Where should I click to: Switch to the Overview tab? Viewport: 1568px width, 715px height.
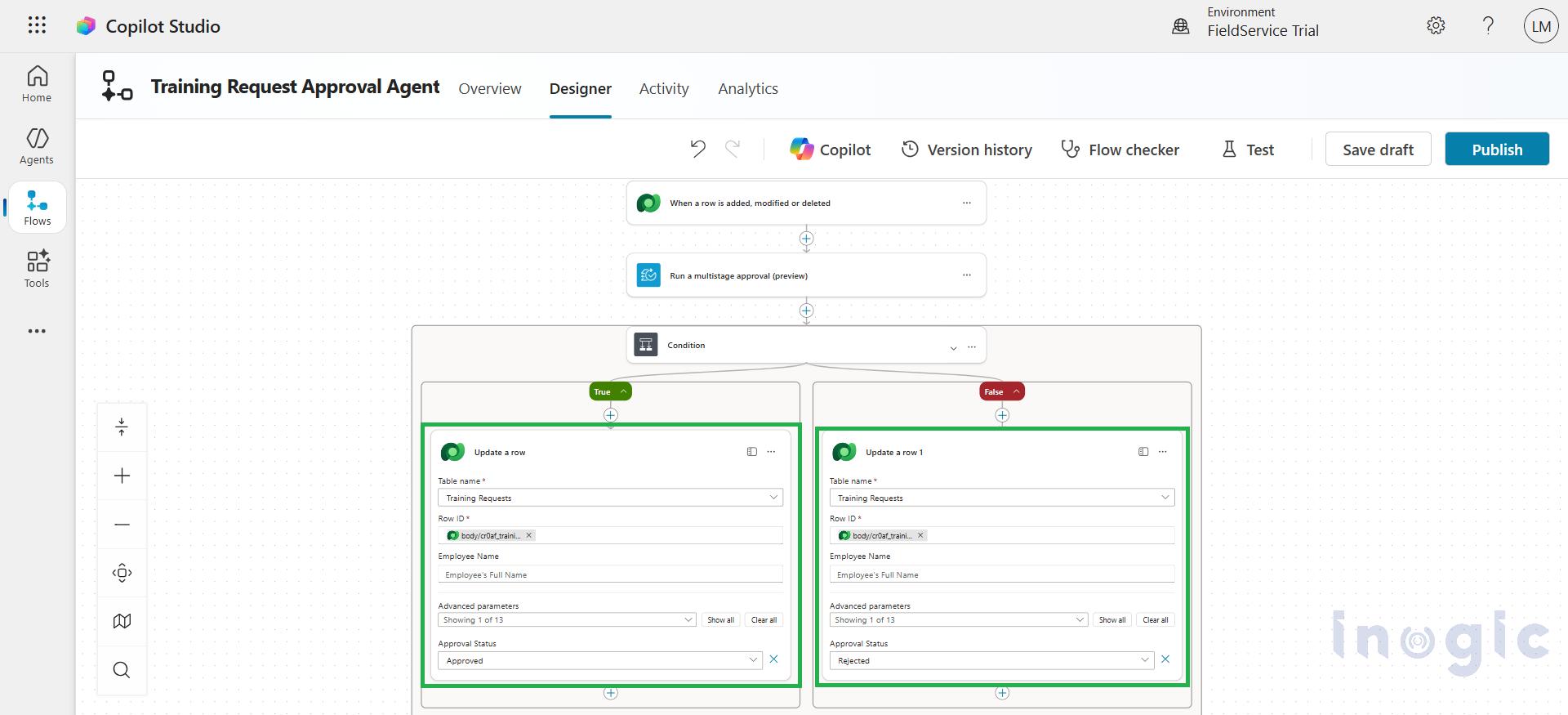click(489, 88)
